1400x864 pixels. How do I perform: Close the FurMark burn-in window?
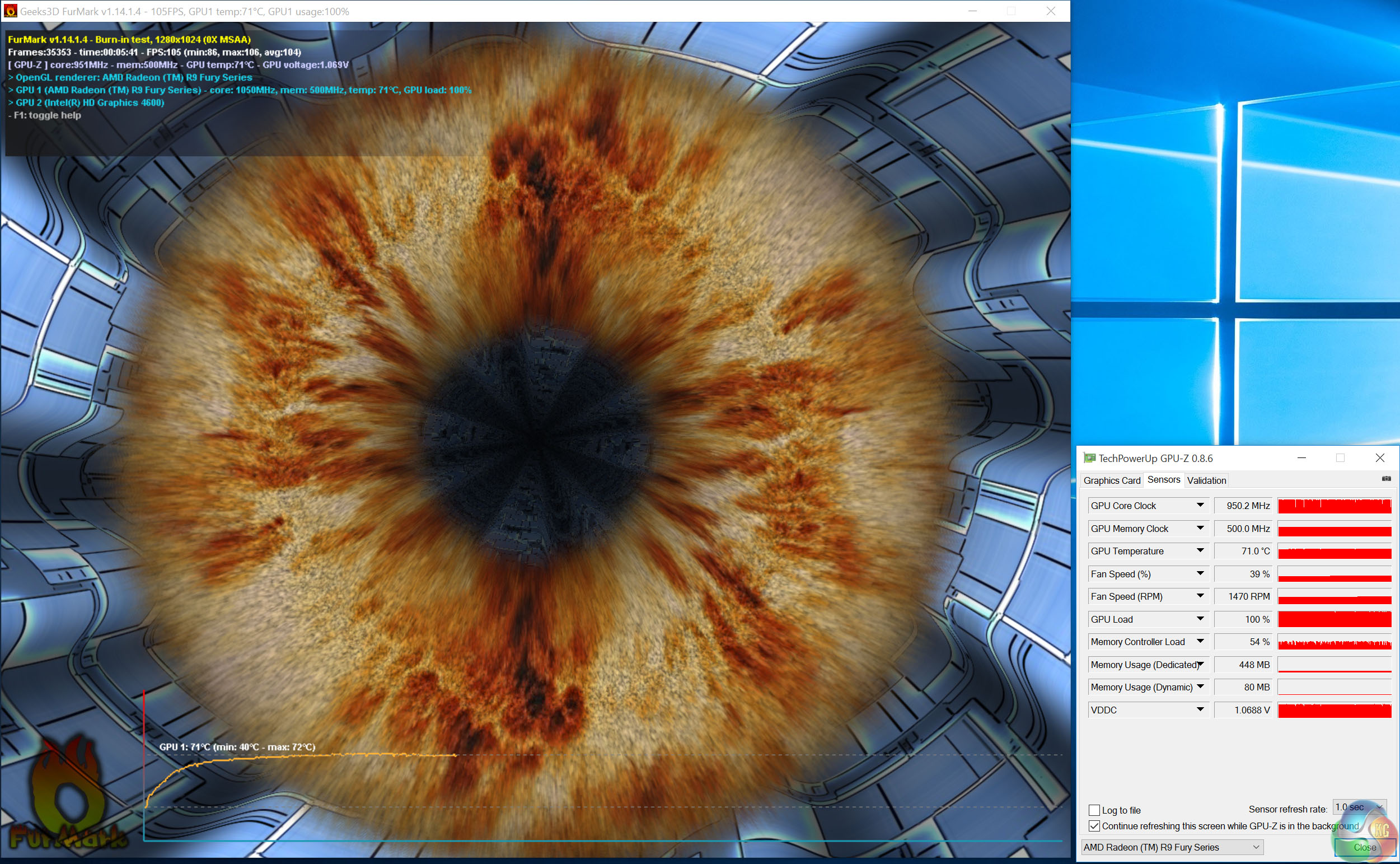coord(1051,11)
